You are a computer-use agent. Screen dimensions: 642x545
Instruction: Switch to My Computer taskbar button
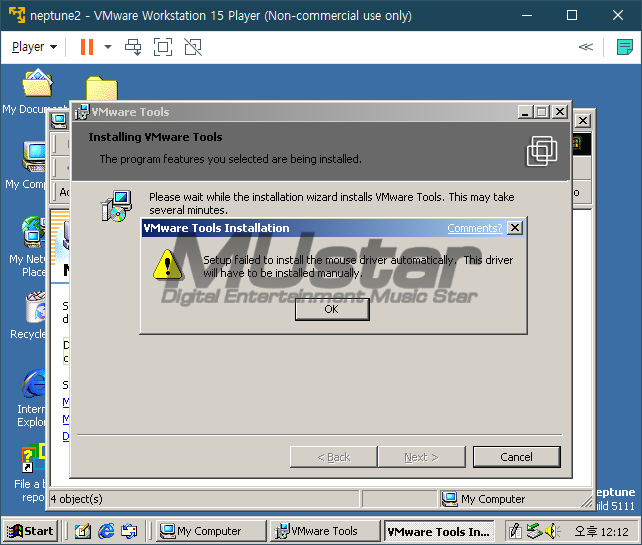point(211,531)
